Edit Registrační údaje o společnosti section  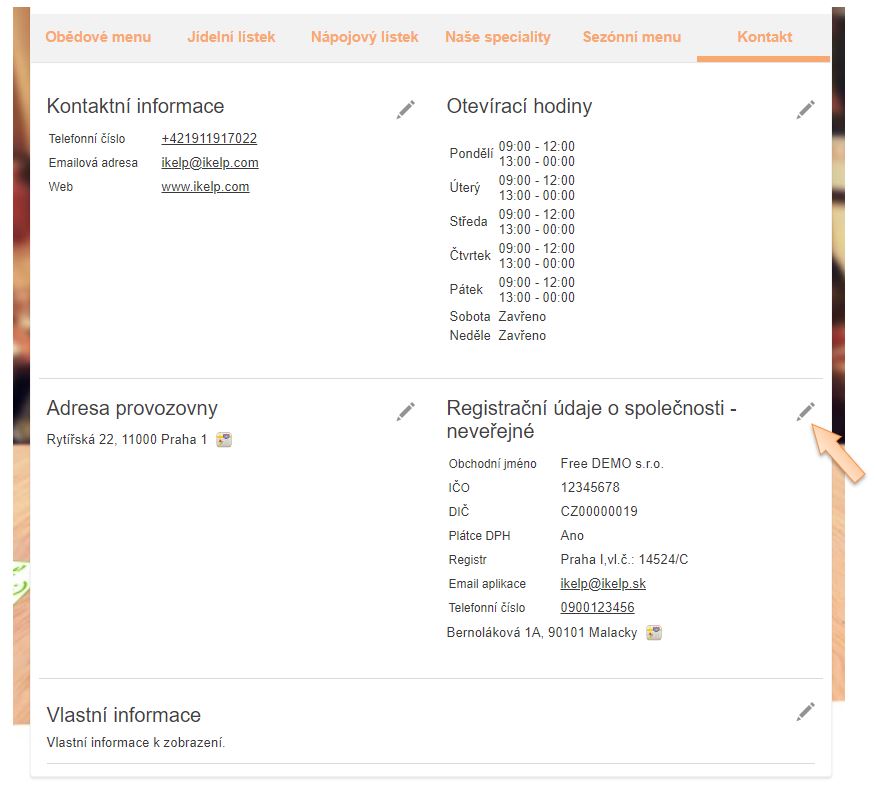(x=805, y=411)
